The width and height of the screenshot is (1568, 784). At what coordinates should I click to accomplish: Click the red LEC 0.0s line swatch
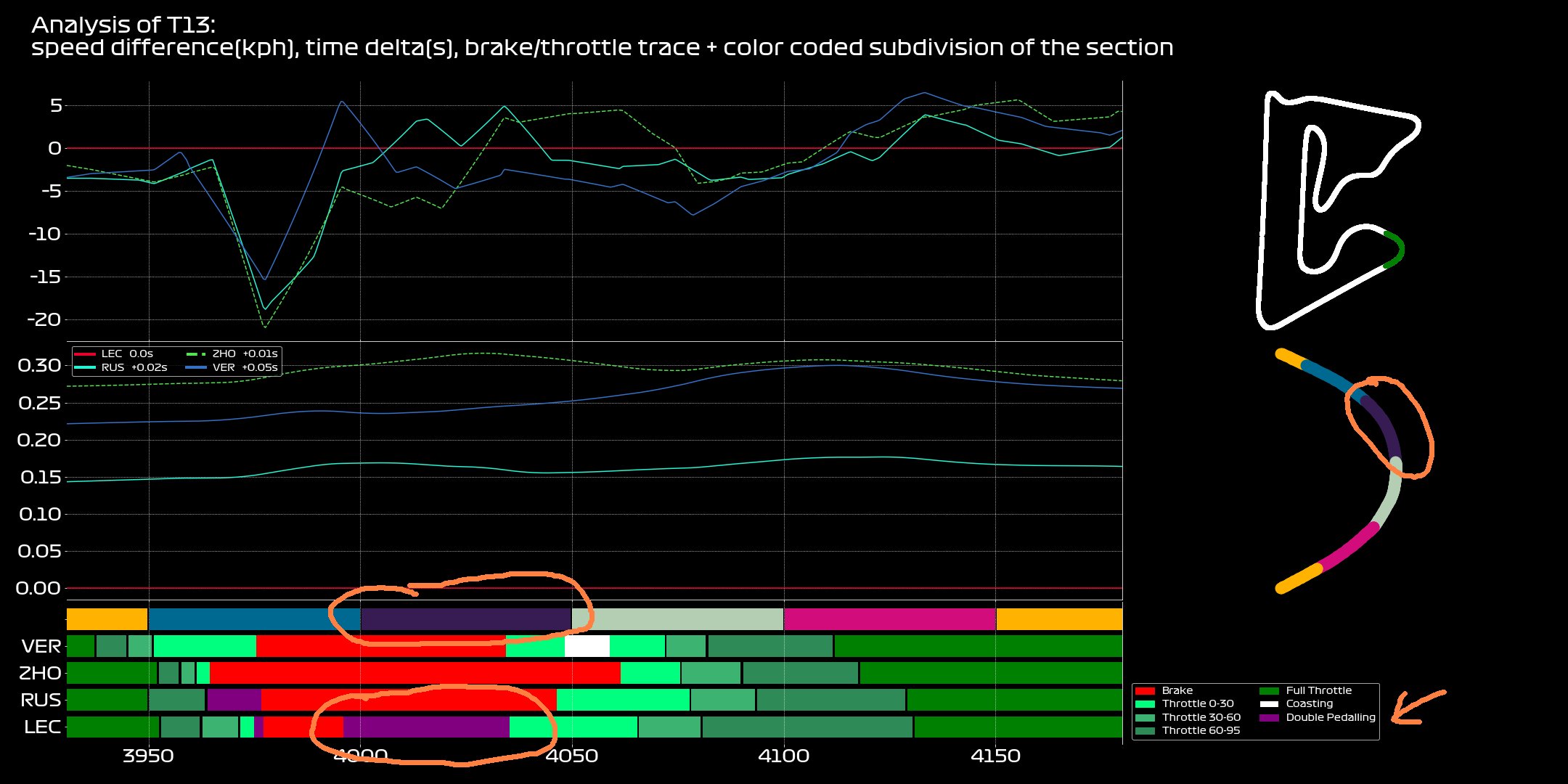[x=85, y=354]
